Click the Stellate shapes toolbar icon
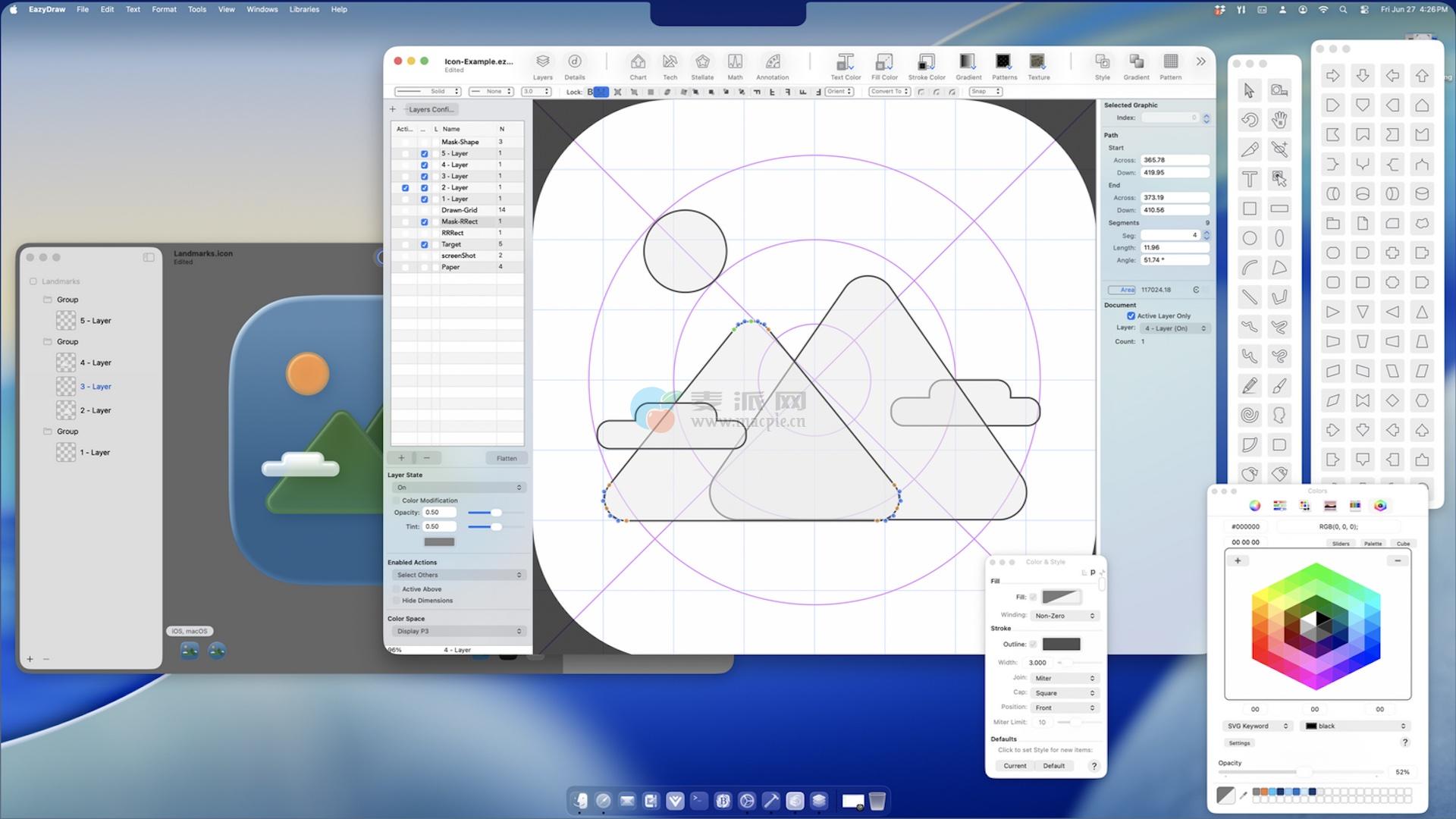Screen dimensions: 1456x819 tap(702, 62)
